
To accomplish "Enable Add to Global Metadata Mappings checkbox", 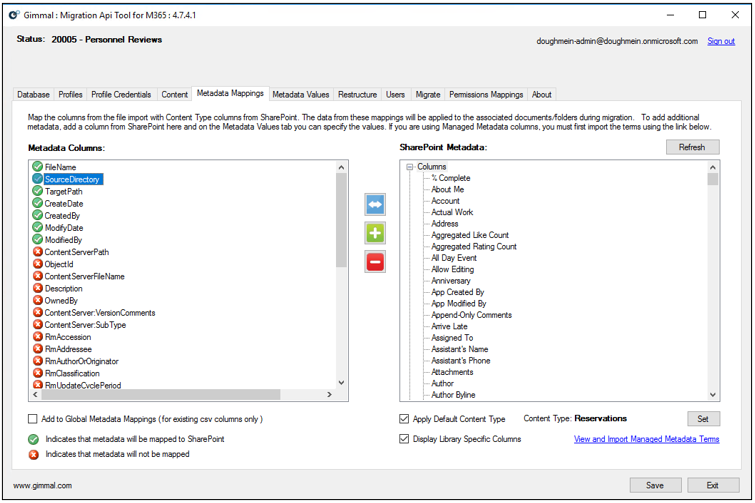I will tap(33, 419).
